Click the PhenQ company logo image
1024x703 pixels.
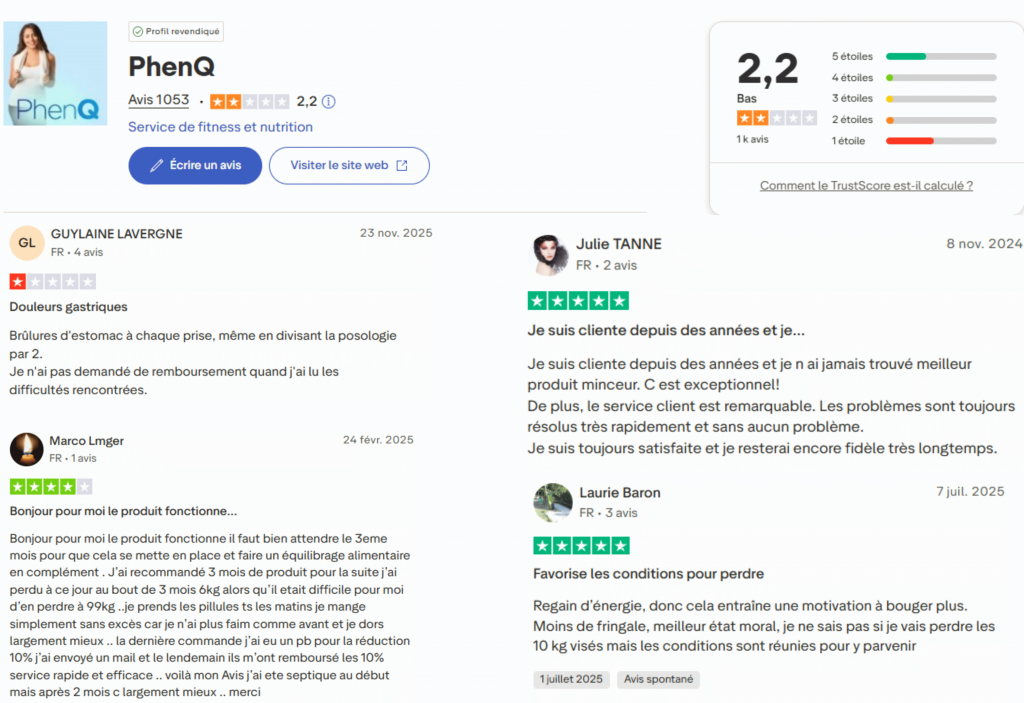pyautogui.click(x=55, y=72)
